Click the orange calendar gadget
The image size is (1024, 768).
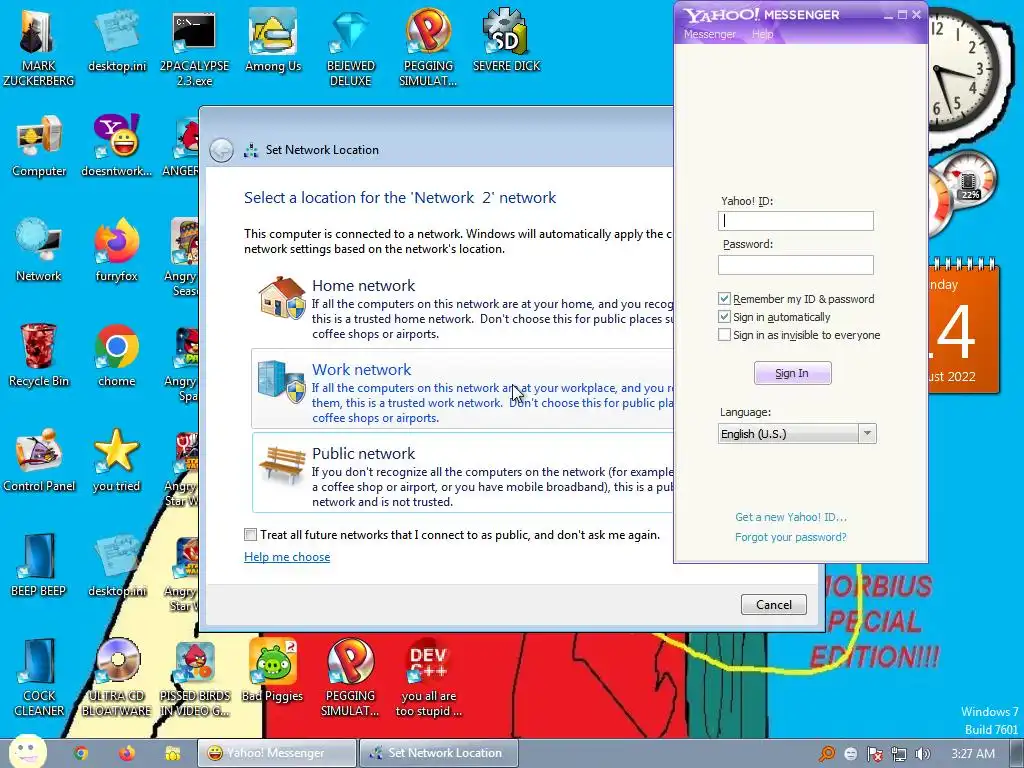pyautogui.click(x=963, y=327)
